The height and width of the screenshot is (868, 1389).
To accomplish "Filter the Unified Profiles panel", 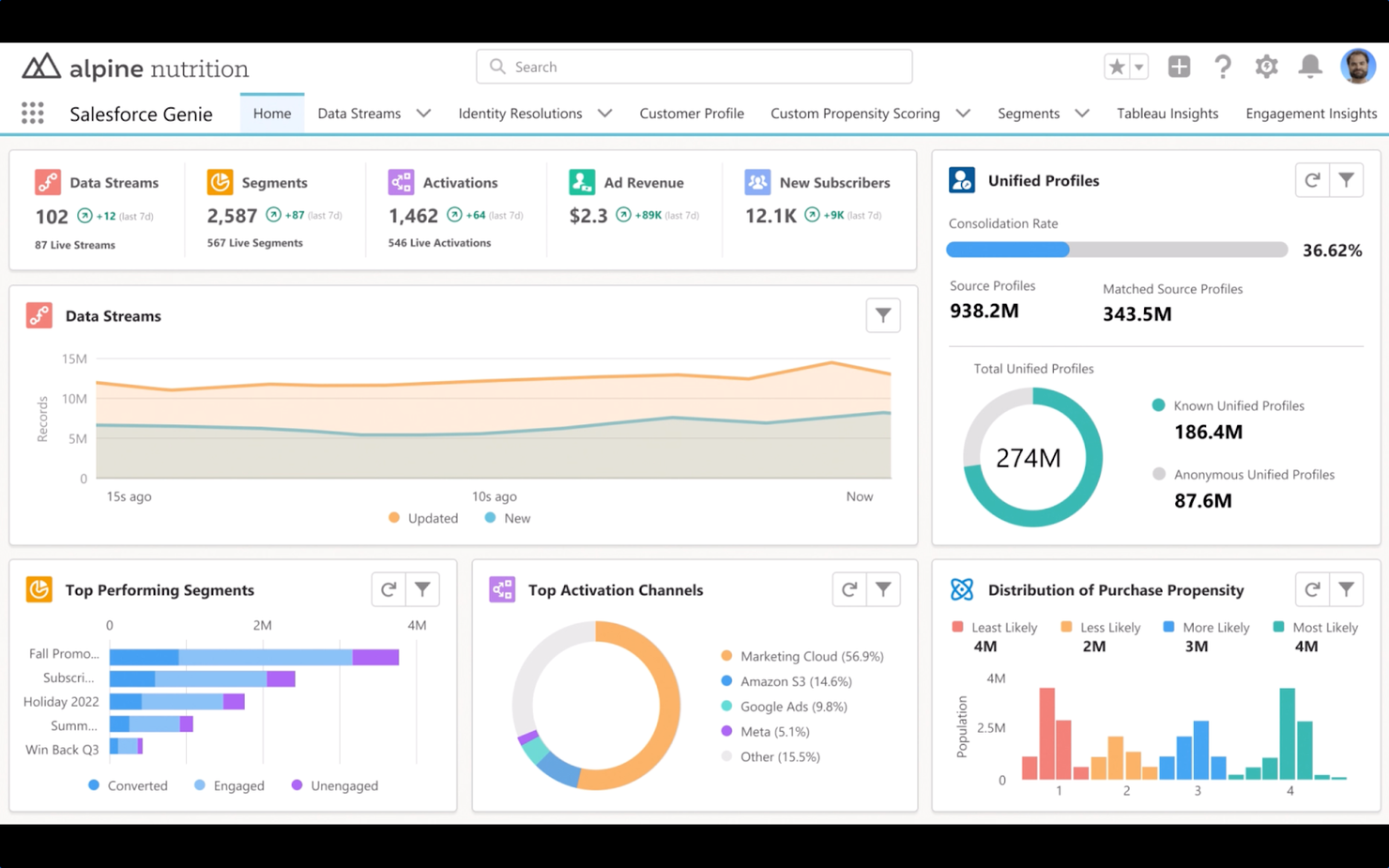I will [1347, 179].
